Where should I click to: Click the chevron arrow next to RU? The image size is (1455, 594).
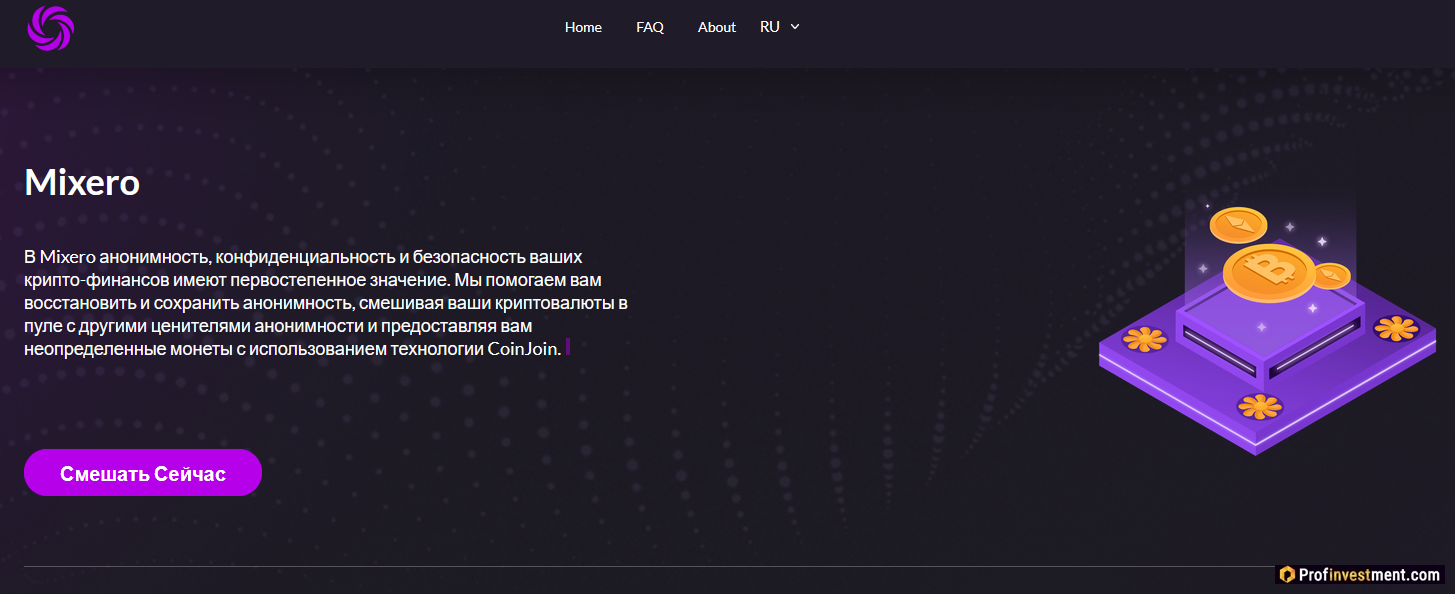click(x=795, y=27)
